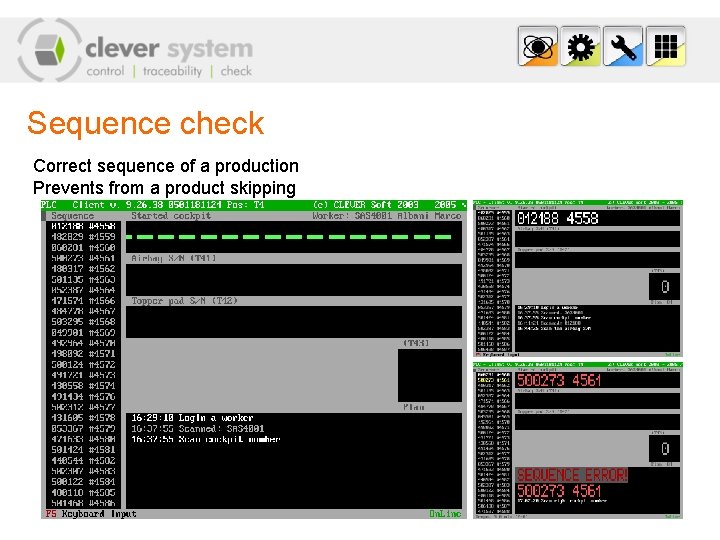The height and width of the screenshot is (540, 720).
Task: Click log line 'Login a worker'
Action: click(x=192, y=418)
